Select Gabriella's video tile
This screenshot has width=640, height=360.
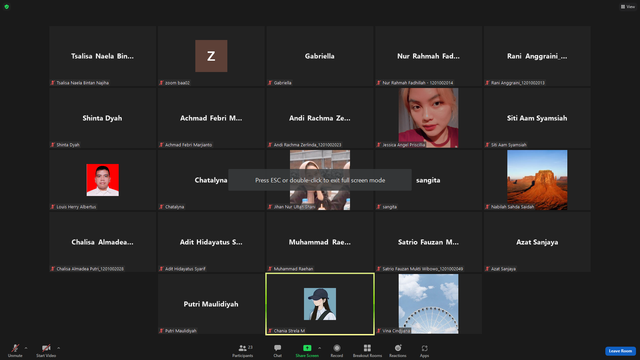click(x=320, y=56)
